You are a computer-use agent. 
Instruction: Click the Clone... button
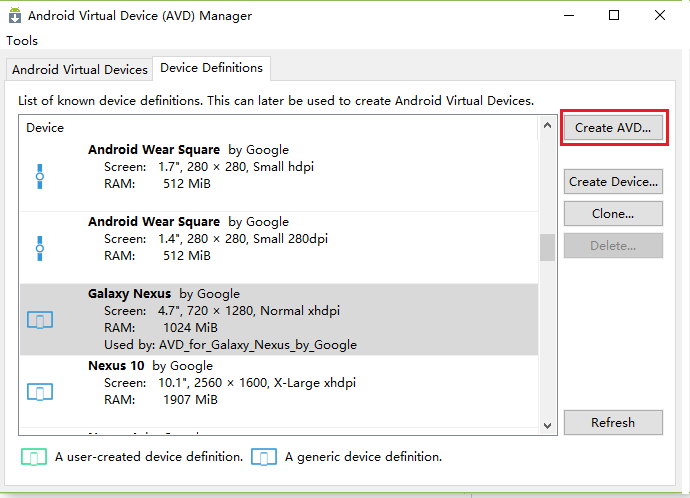[613, 214]
